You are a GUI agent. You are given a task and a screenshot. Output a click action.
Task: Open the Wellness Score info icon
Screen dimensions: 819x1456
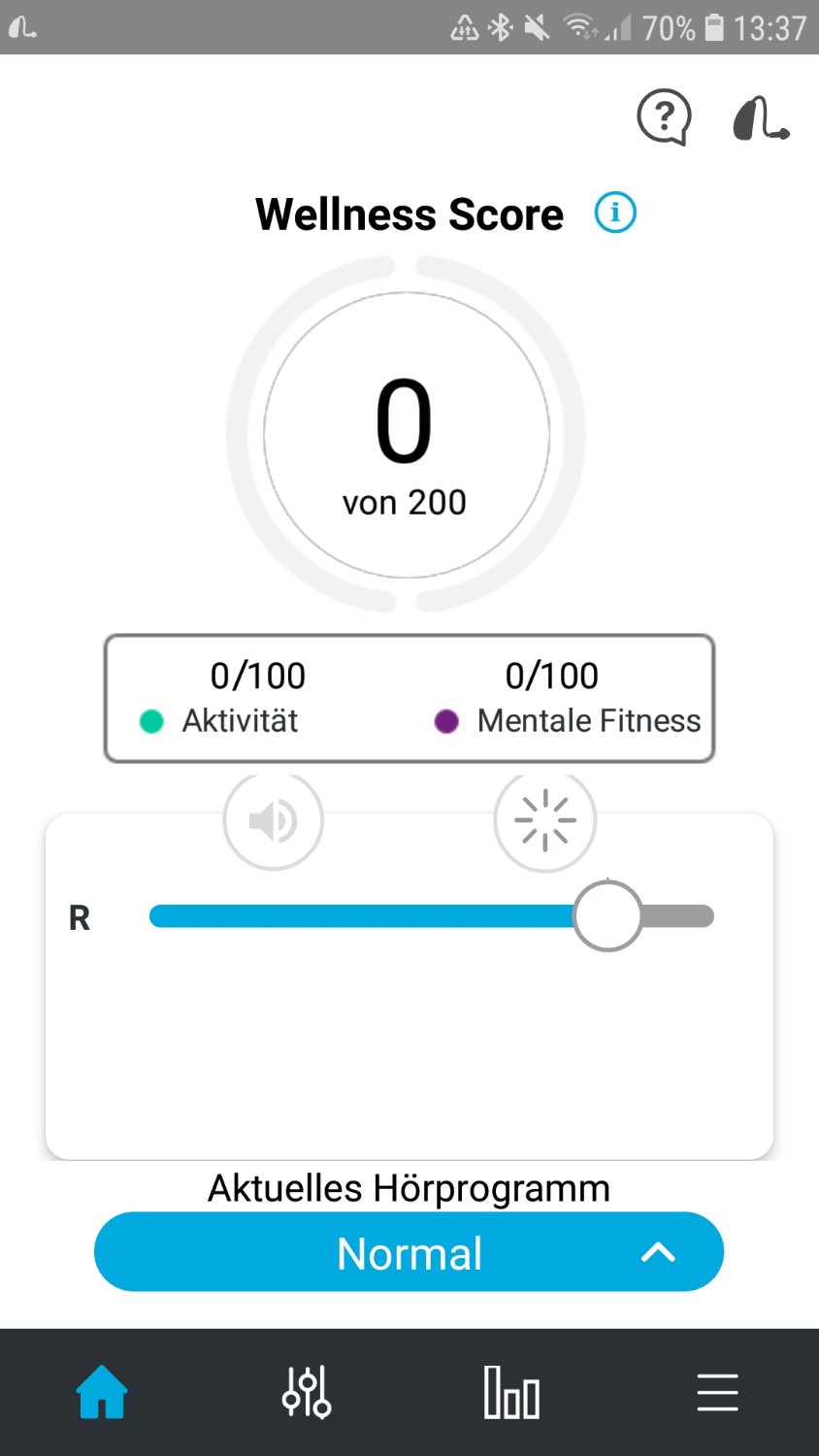(615, 213)
